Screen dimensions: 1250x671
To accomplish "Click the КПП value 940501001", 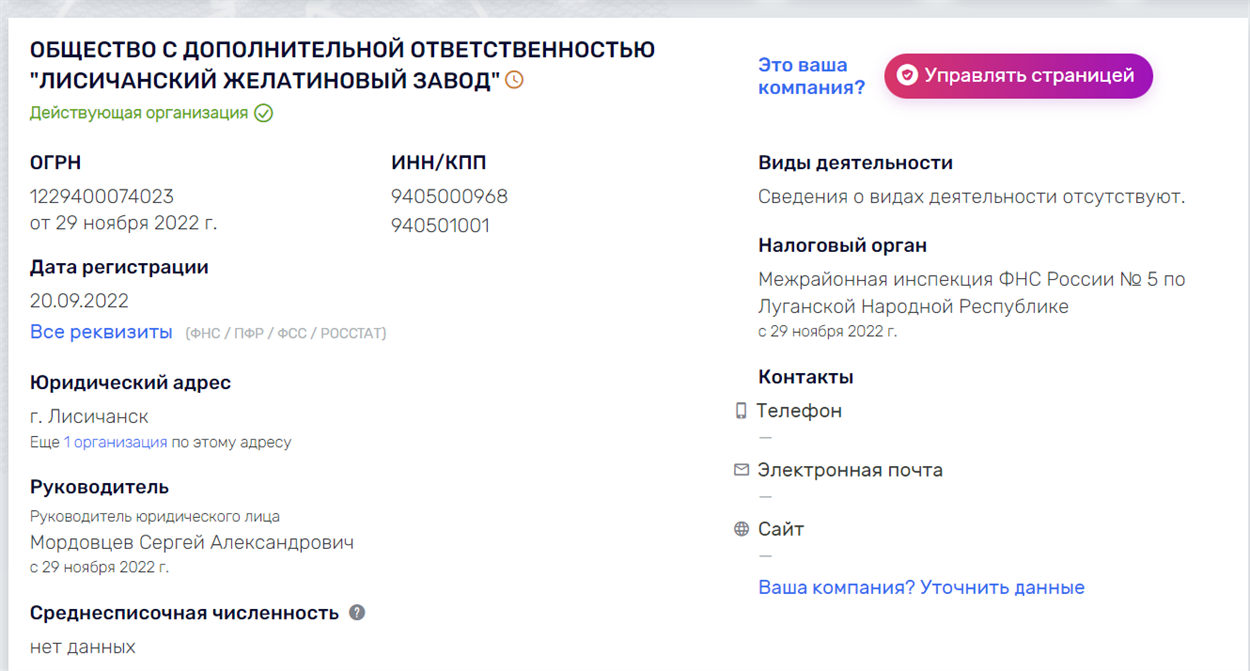I will coord(440,225).
